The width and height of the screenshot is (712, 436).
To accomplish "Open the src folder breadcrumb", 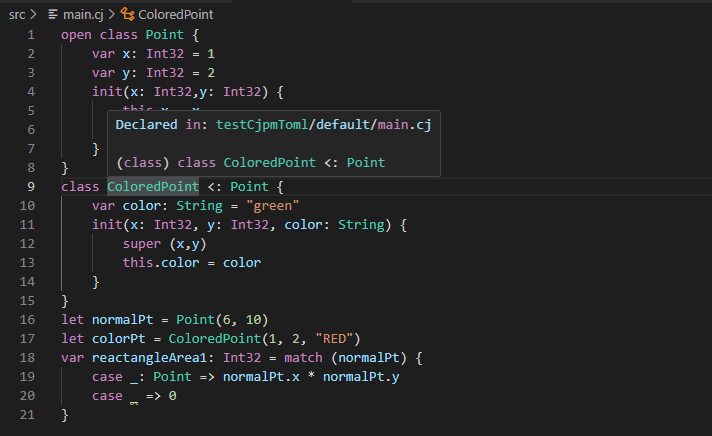I will [16, 15].
